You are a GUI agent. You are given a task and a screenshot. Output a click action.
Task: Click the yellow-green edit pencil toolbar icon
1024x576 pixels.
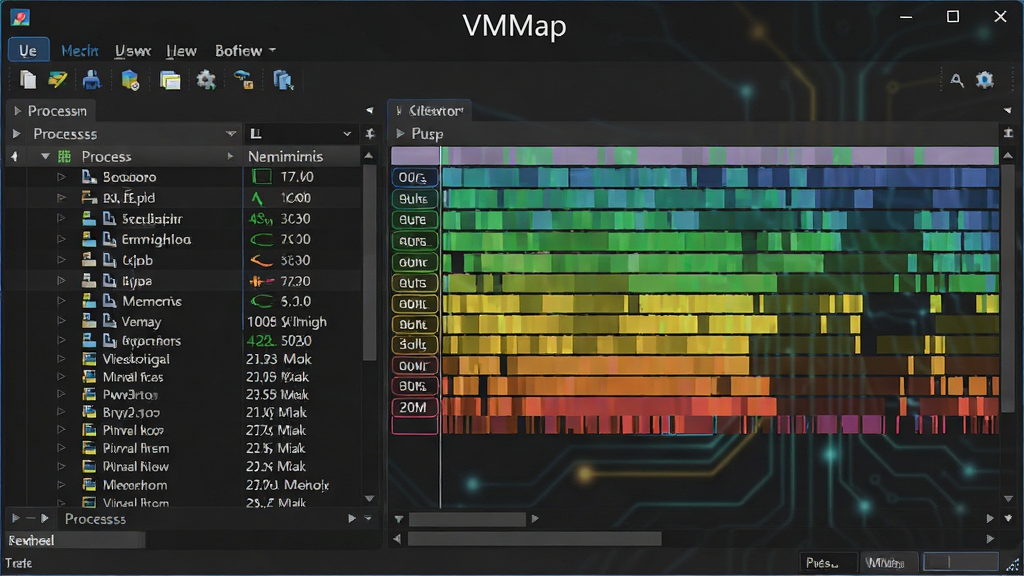(57, 80)
